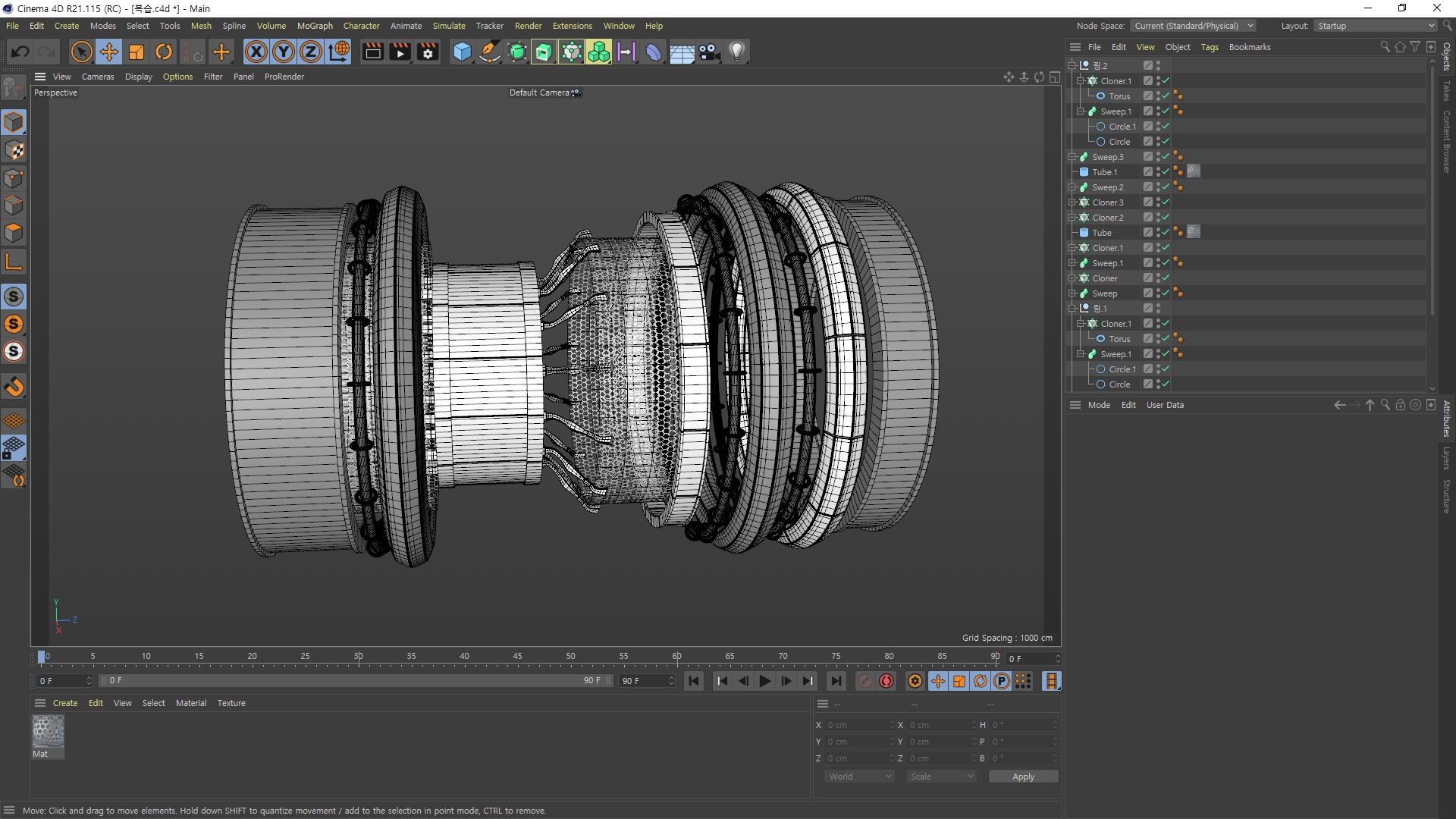Open the World coordinate dropdown
The width and height of the screenshot is (1456, 819).
(x=859, y=777)
